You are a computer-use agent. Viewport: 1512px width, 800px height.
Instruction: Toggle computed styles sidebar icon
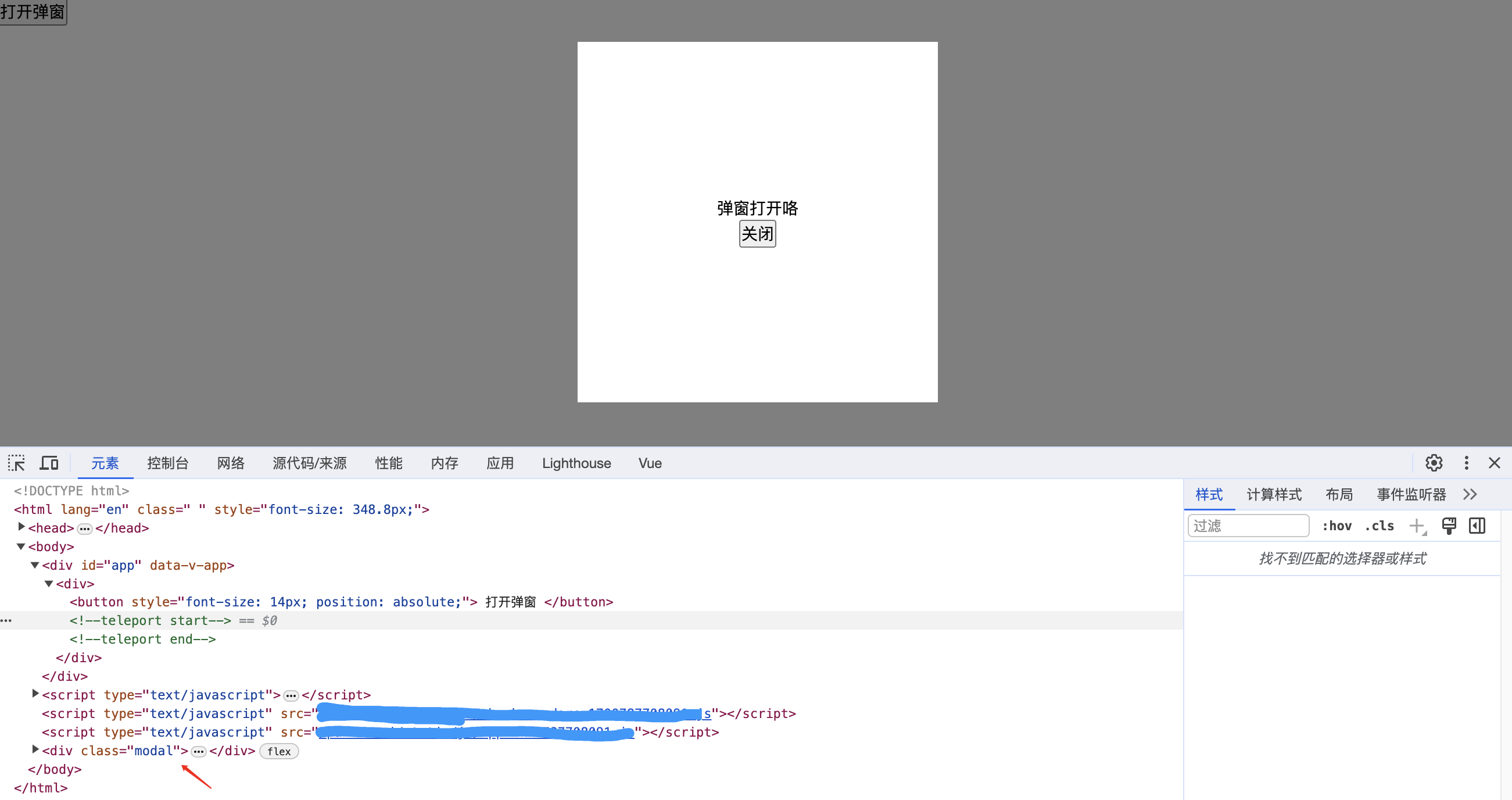click(x=1477, y=526)
